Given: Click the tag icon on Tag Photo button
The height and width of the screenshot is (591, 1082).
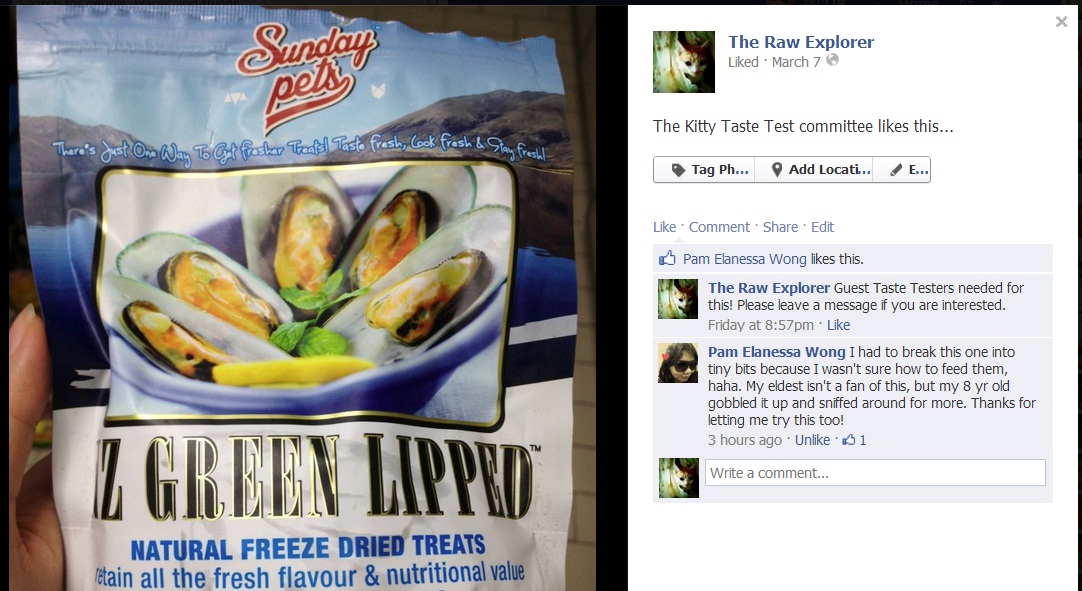Looking at the screenshot, I should pyautogui.click(x=678, y=170).
